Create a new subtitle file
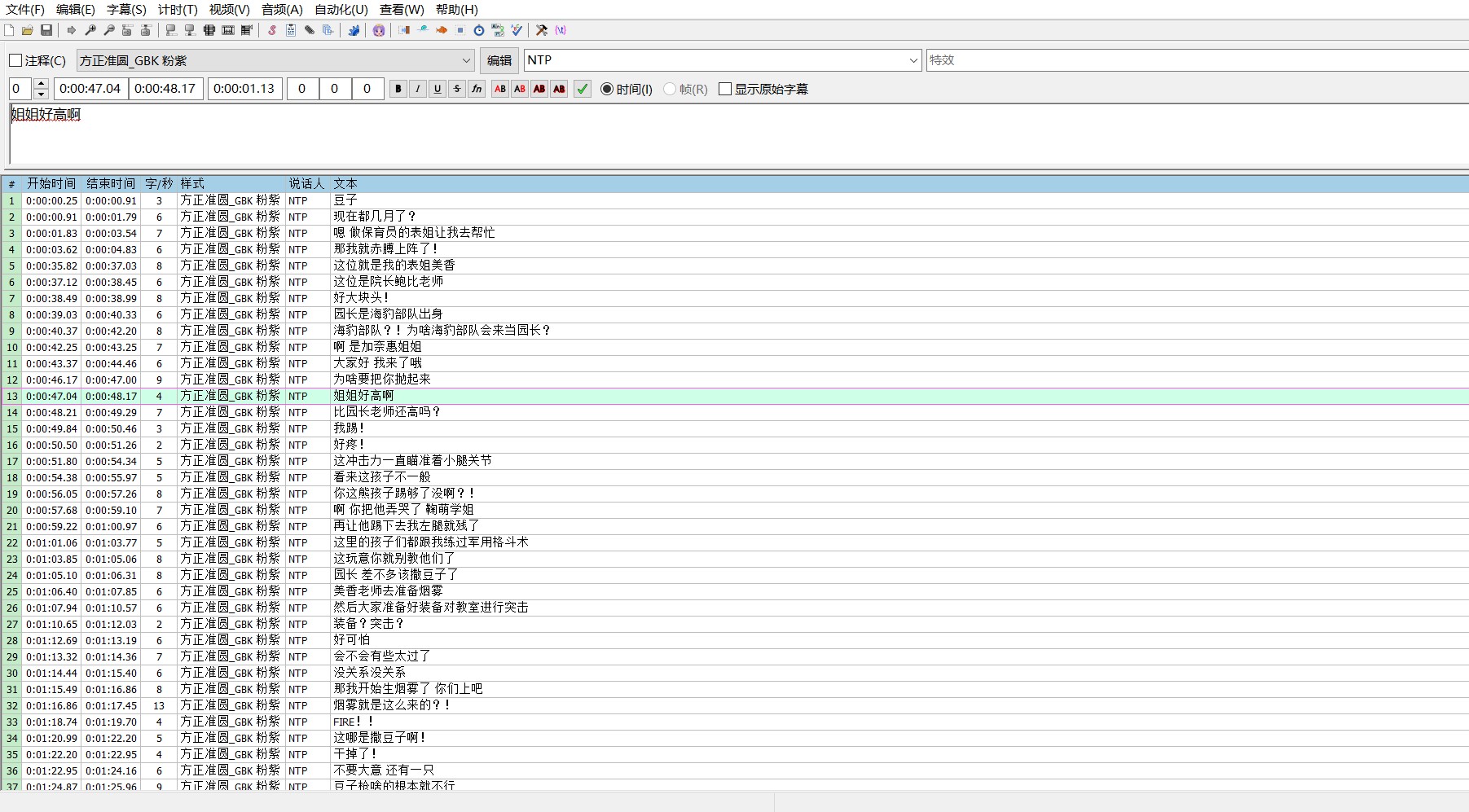1469x812 pixels. 9,30
